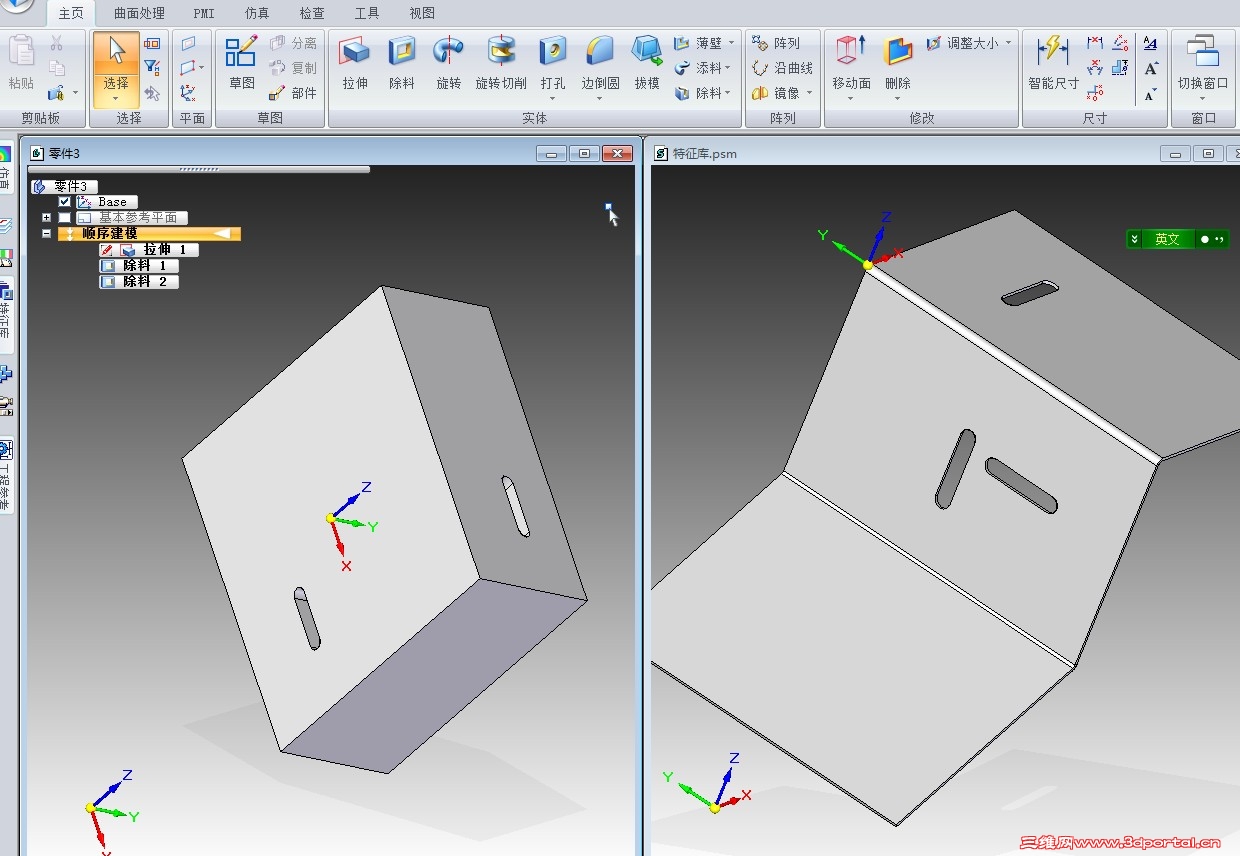Screen dimensions: 1240x856
Task: Open the PMI ribbon tab
Action: pos(204,13)
